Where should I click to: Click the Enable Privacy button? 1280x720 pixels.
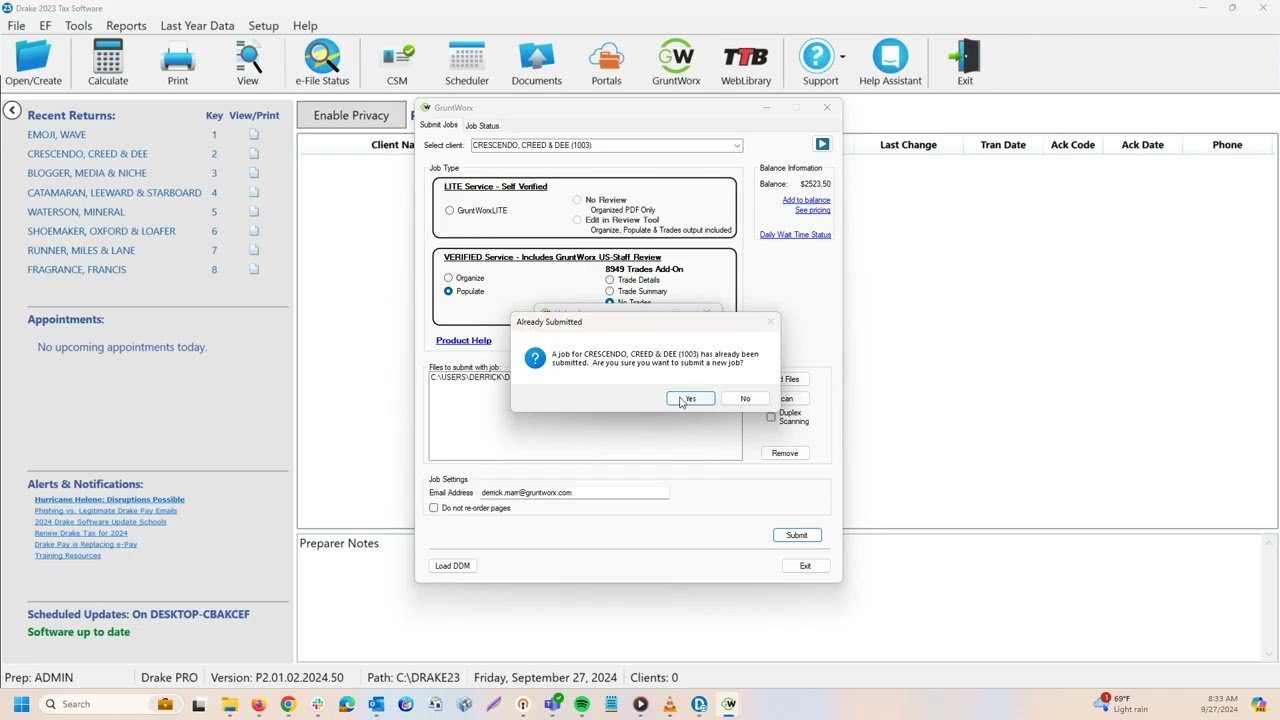351,115
